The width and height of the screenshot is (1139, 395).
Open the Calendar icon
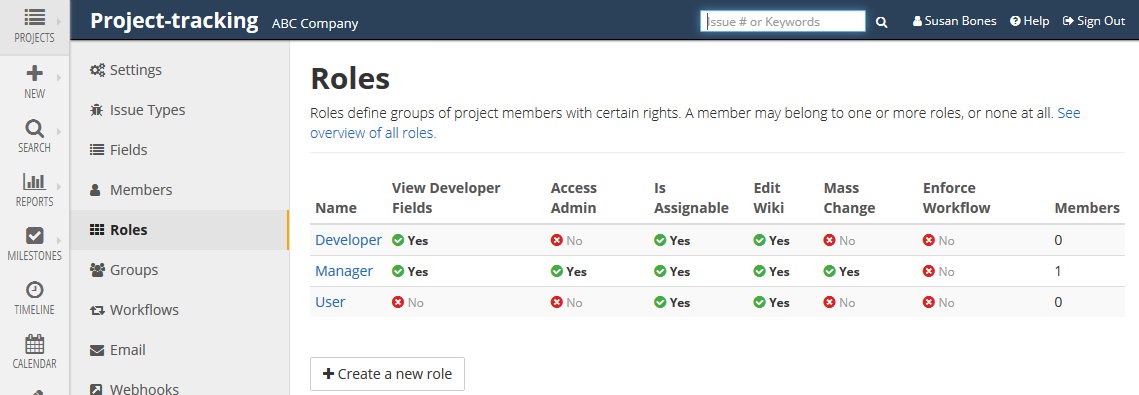click(x=34, y=344)
